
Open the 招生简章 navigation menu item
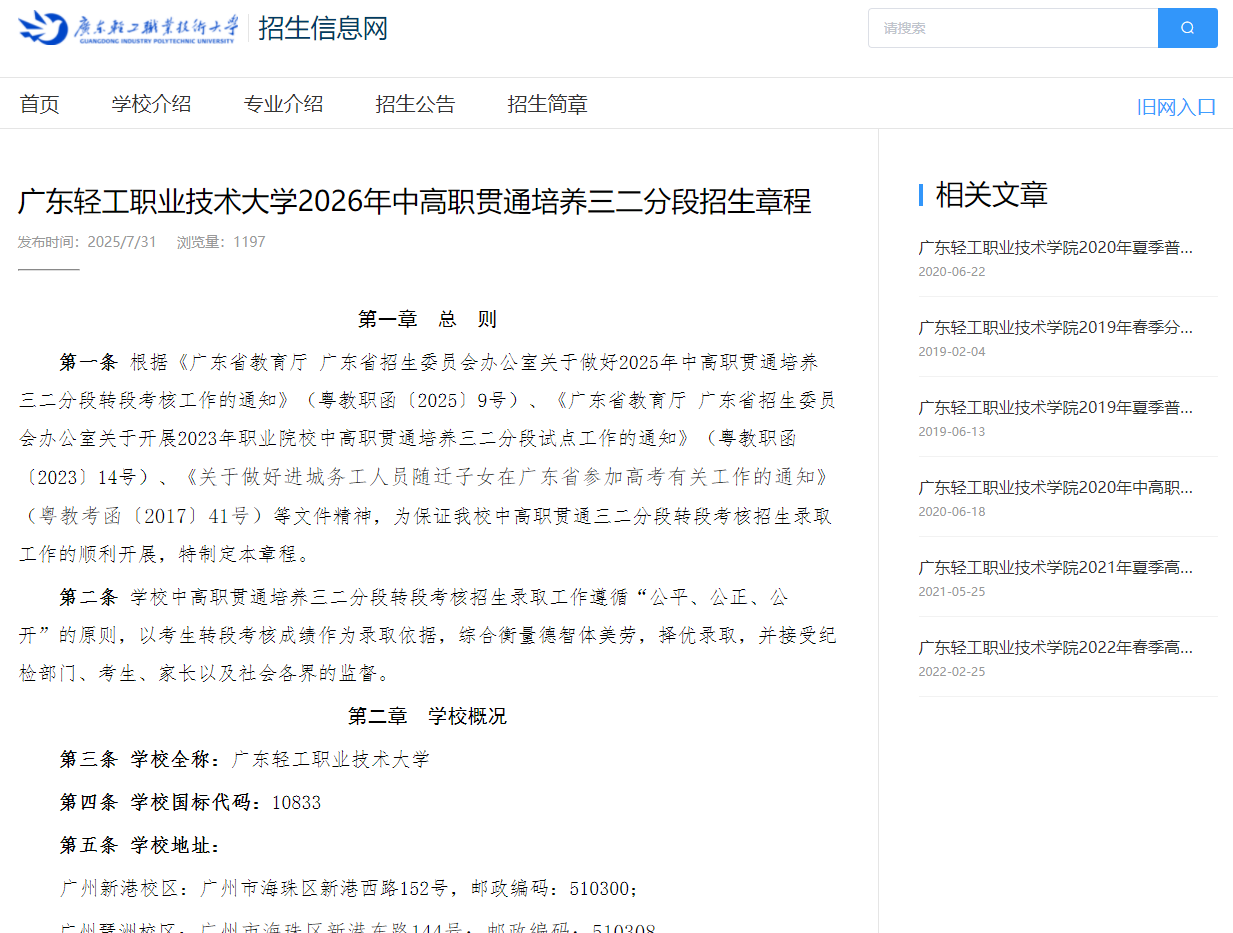click(x=547, y=103)
